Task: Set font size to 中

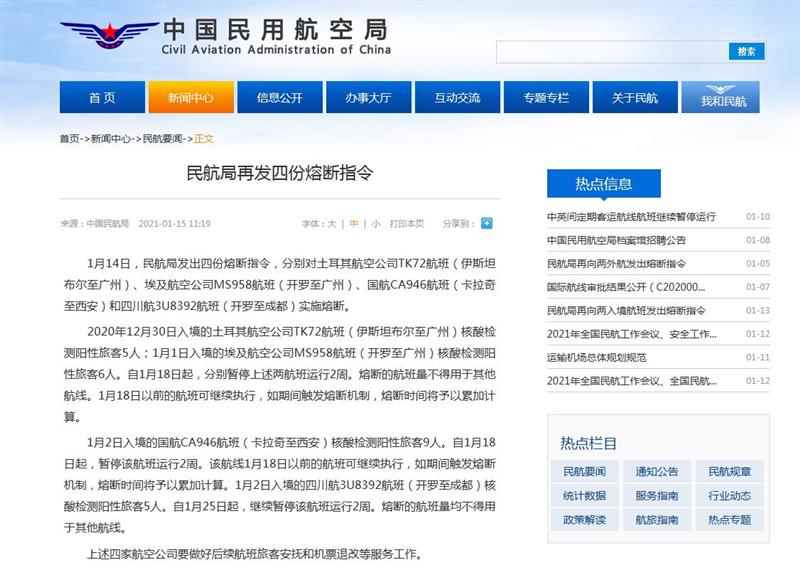Action: coord(353,224)
